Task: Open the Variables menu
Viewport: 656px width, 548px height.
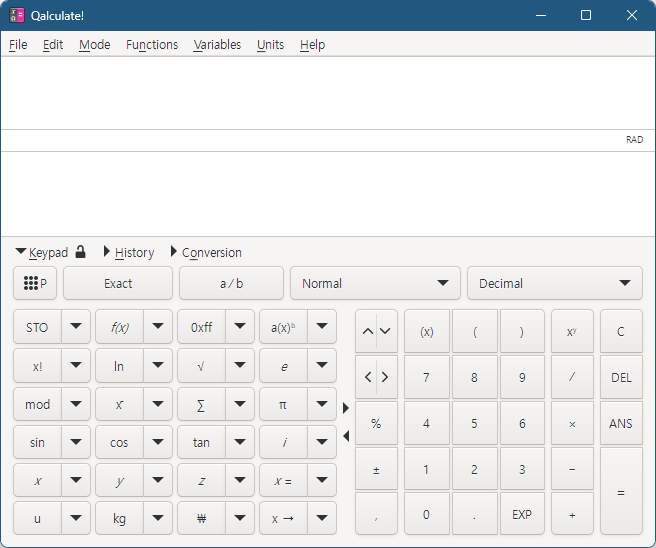Action: [217, 44]
